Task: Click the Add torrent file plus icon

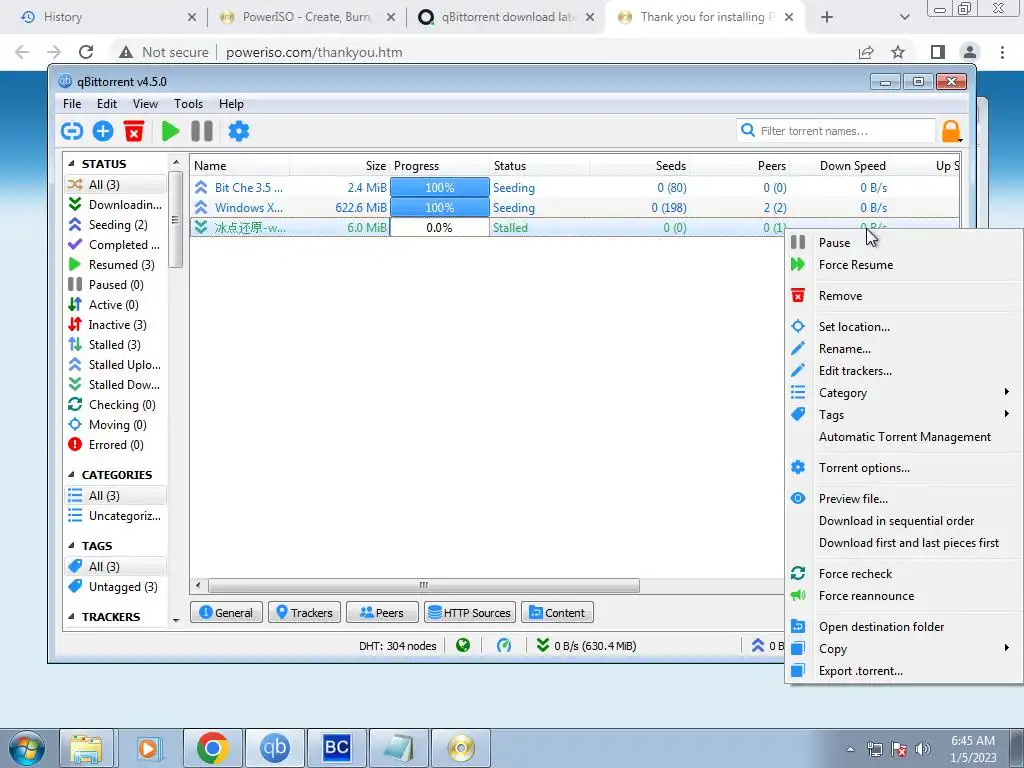Action: click(103, 131)
